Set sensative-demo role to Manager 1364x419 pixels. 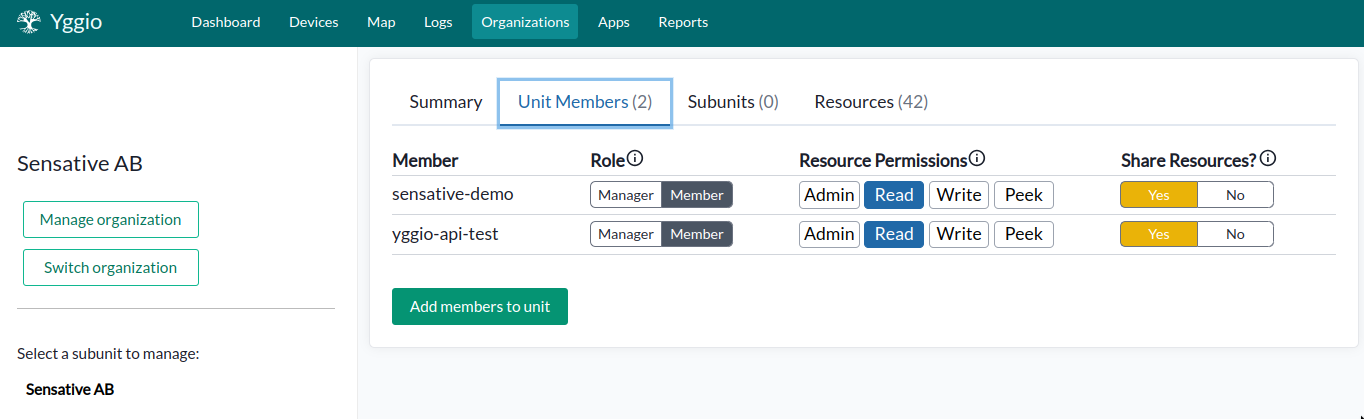point(626,195)
